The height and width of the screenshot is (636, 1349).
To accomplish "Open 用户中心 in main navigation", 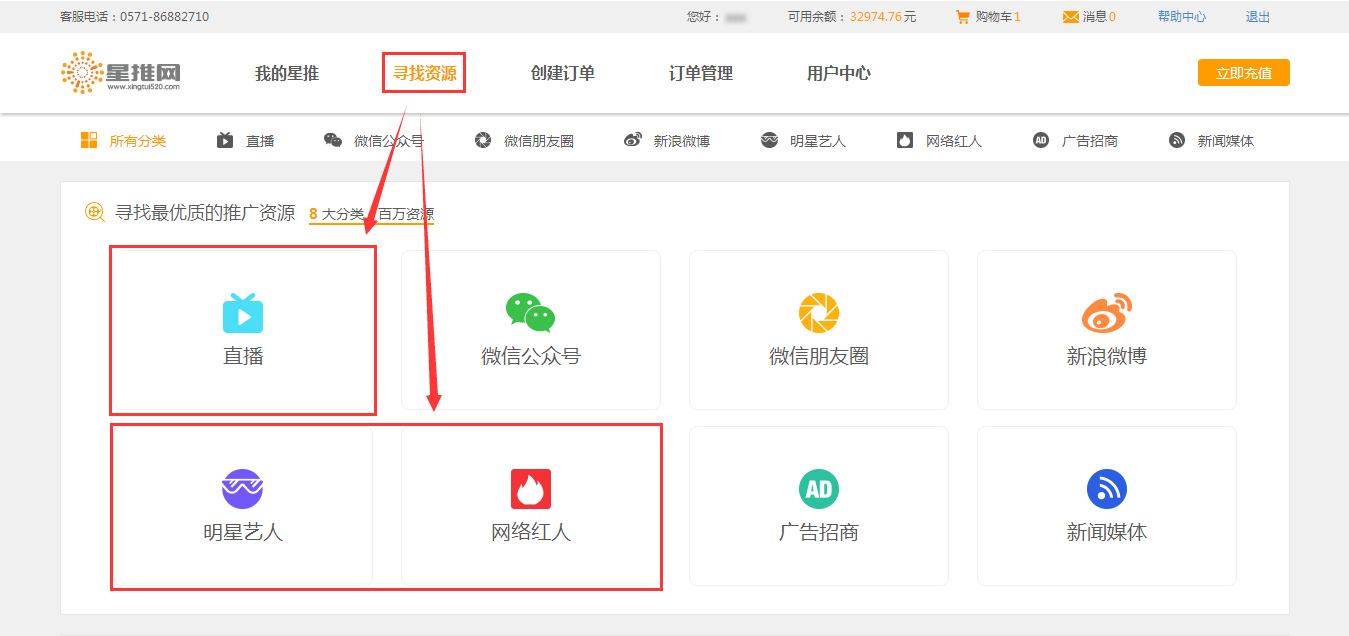I will 839,73.
